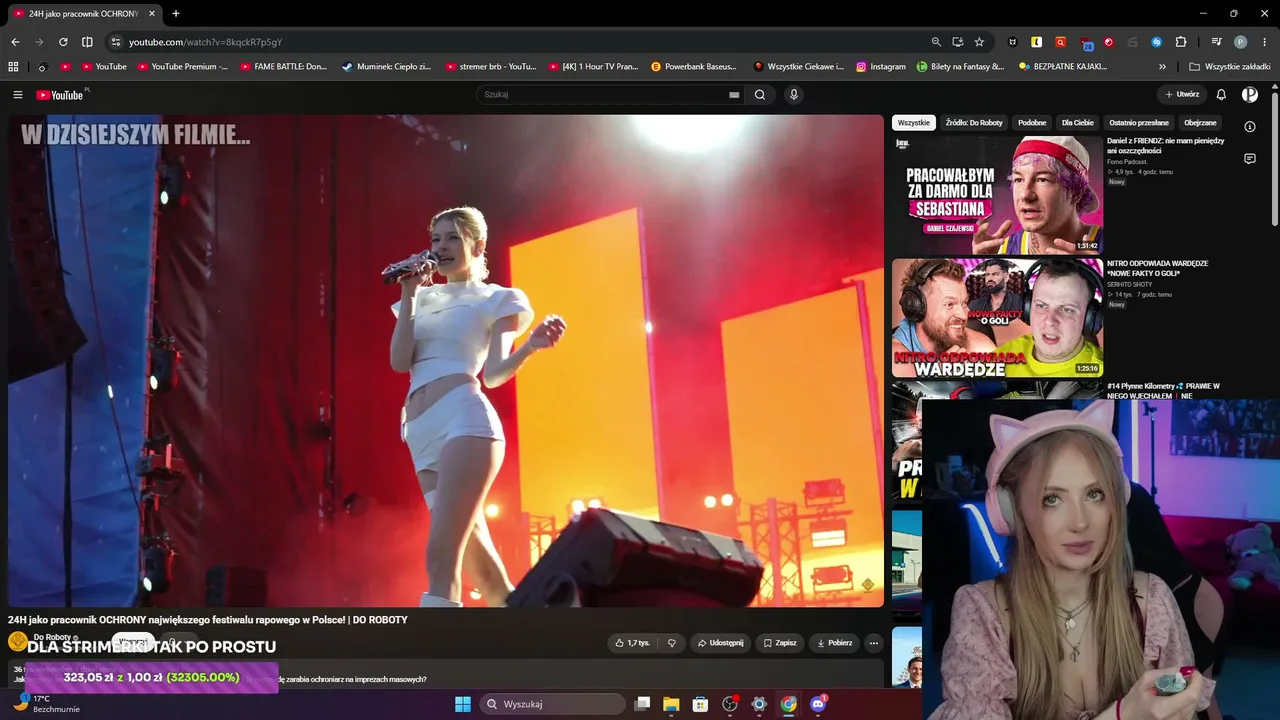Open the weather widget showing 17°C
This screenshot has height=720, width=1280.
click(45, 703)
